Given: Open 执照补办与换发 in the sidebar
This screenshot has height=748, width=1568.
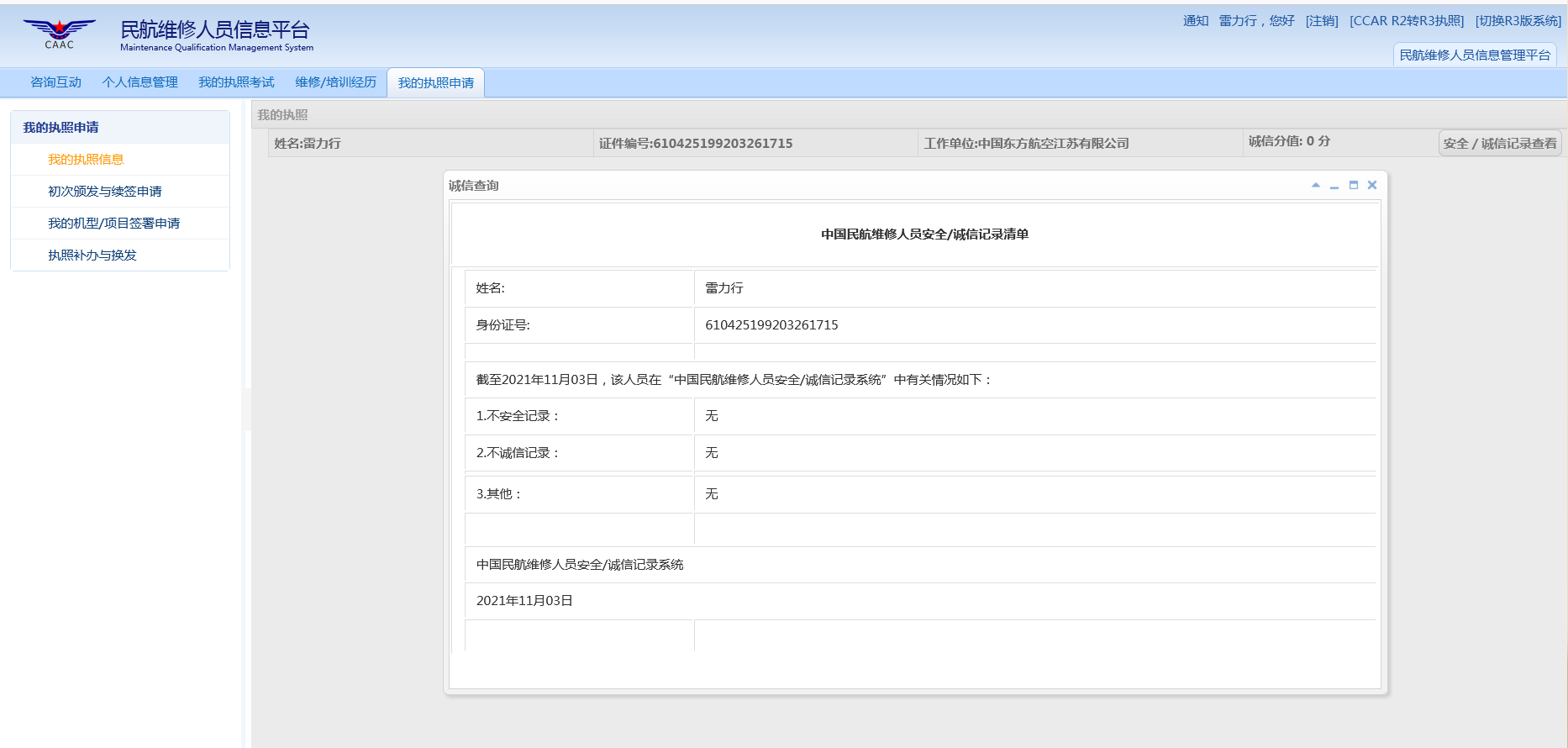Looking at the screenshot, I should (92, 255).
